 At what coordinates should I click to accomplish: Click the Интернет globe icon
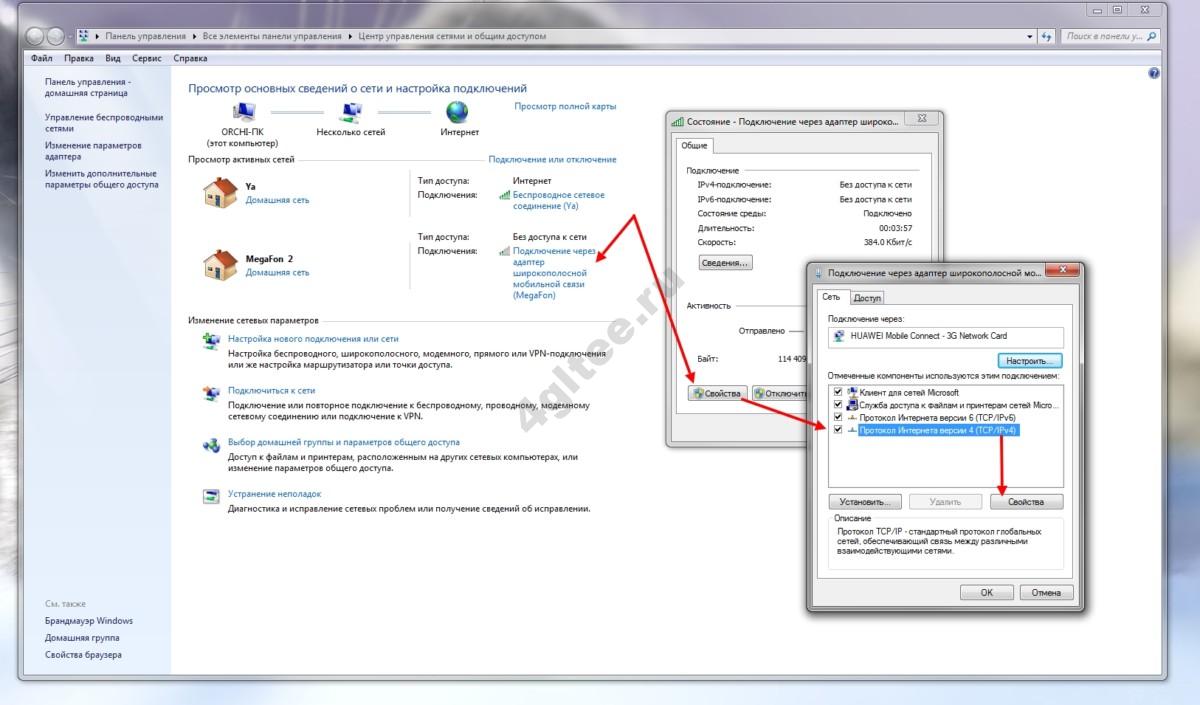pyautogui.click(x=458, y=112)
